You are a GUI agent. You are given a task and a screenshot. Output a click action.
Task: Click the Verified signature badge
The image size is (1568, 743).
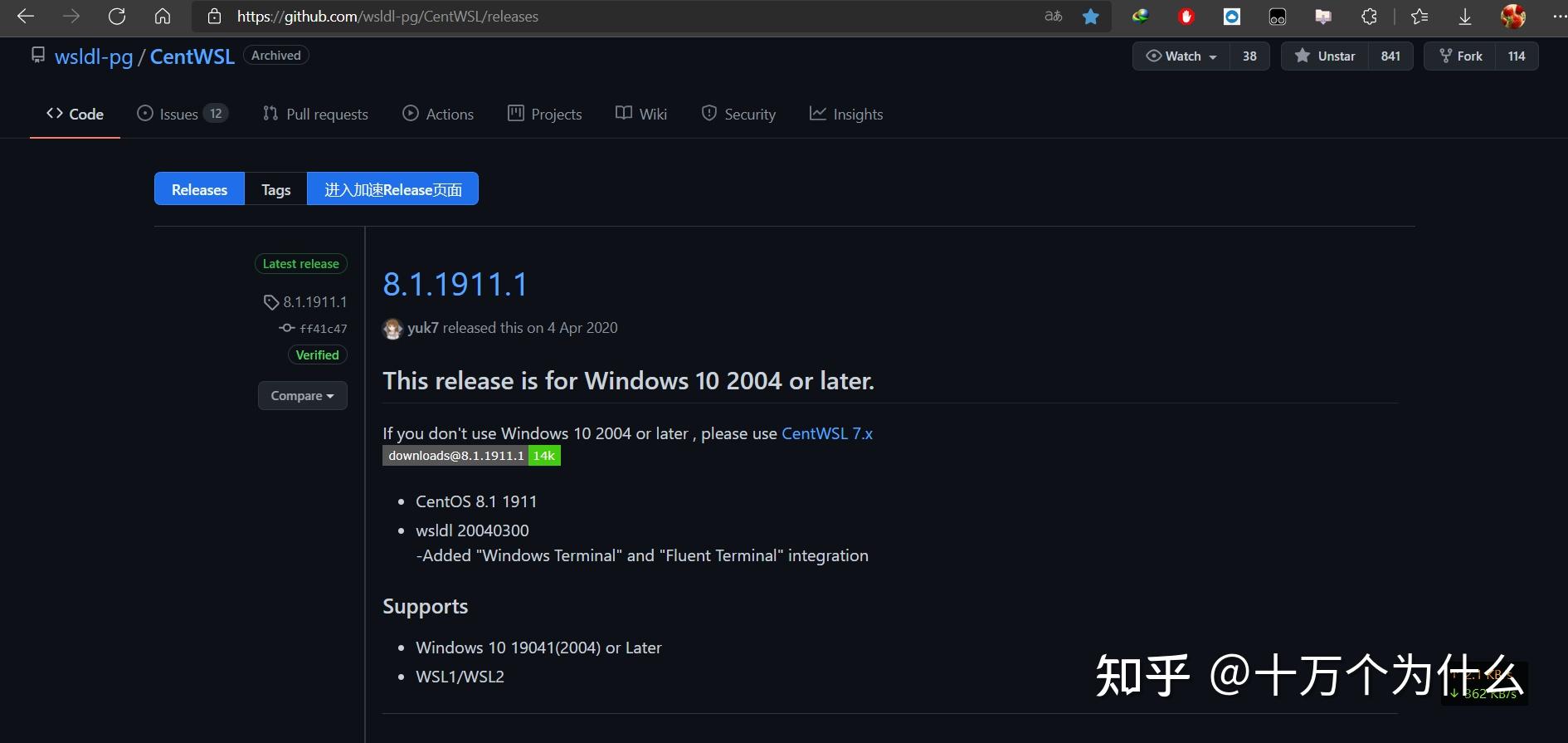[318, 354]
